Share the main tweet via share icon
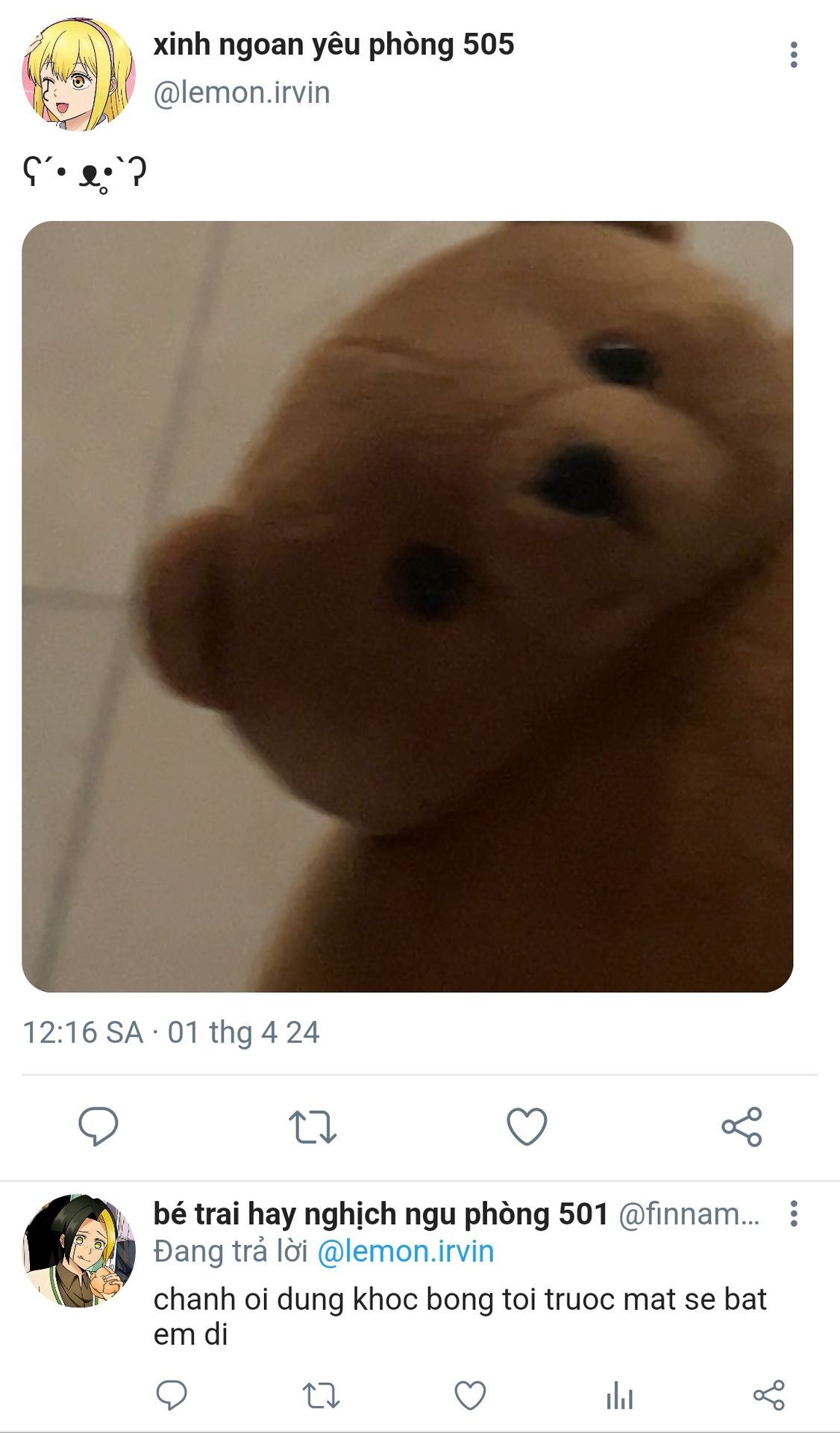840x1433 pixels. click(742, 1126)
